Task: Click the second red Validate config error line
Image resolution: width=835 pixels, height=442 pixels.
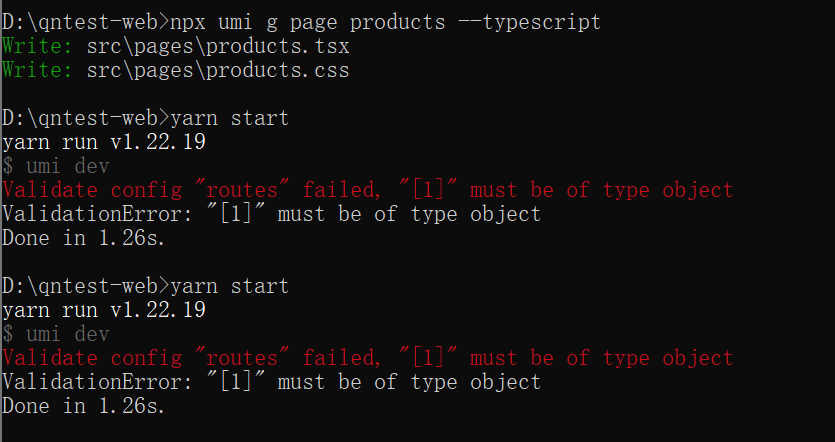Action: click(x=367, y=358)
